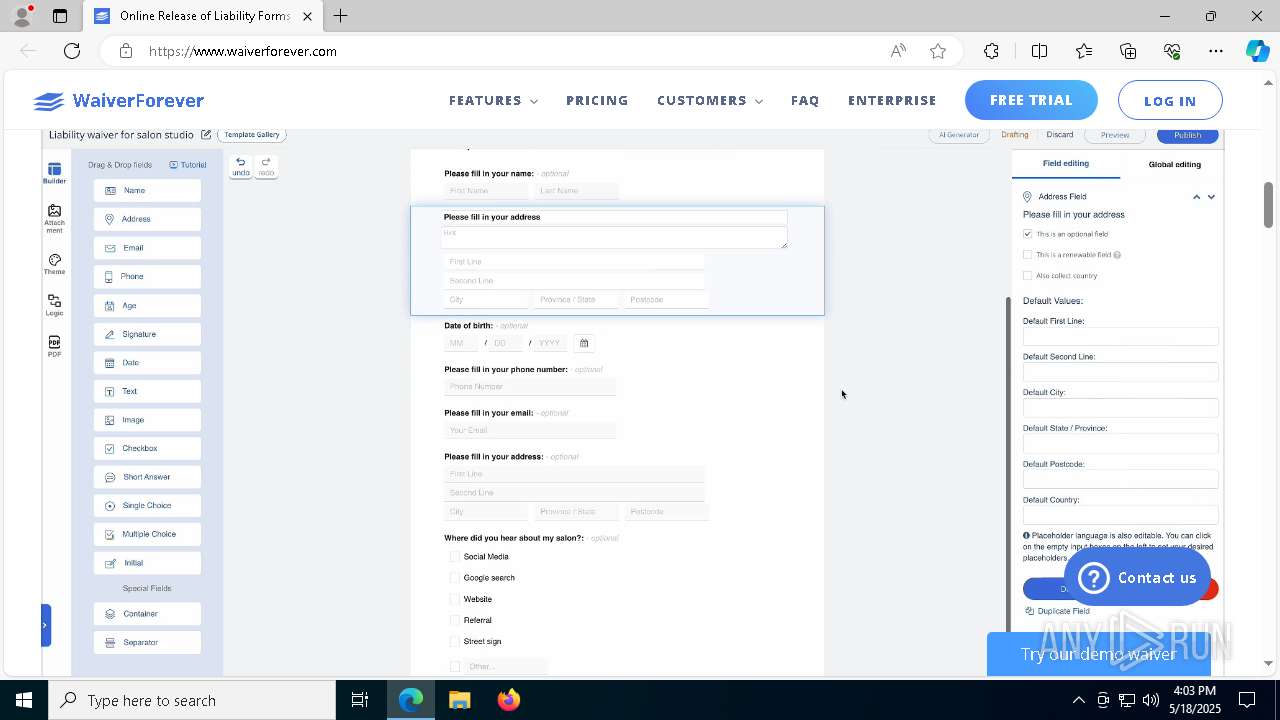Image resolution: width=1280 pixels, height=720 pixels.
Task: Check 'Also collect country' option
Action: coord(1027,276)
